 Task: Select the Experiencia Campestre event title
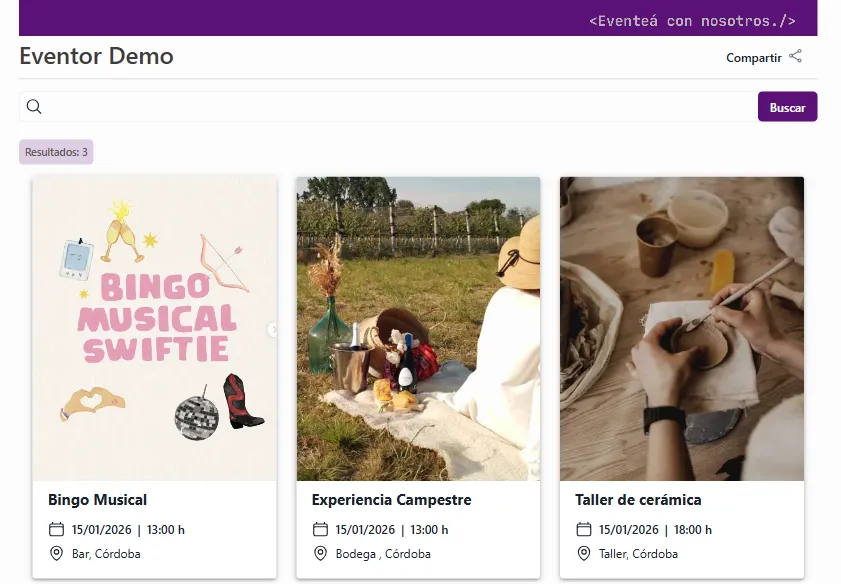click(x=391, y=499)
